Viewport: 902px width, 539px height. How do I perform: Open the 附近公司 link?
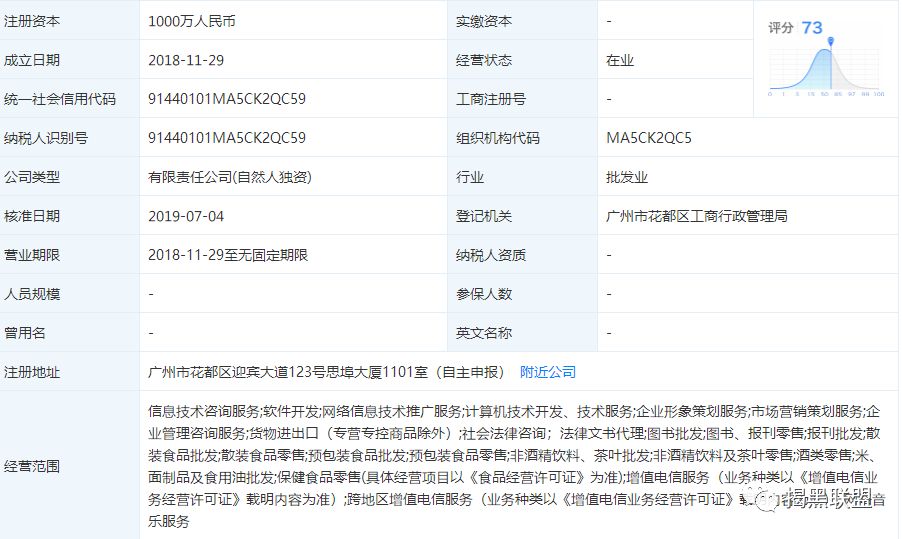(x=548, y=372)
